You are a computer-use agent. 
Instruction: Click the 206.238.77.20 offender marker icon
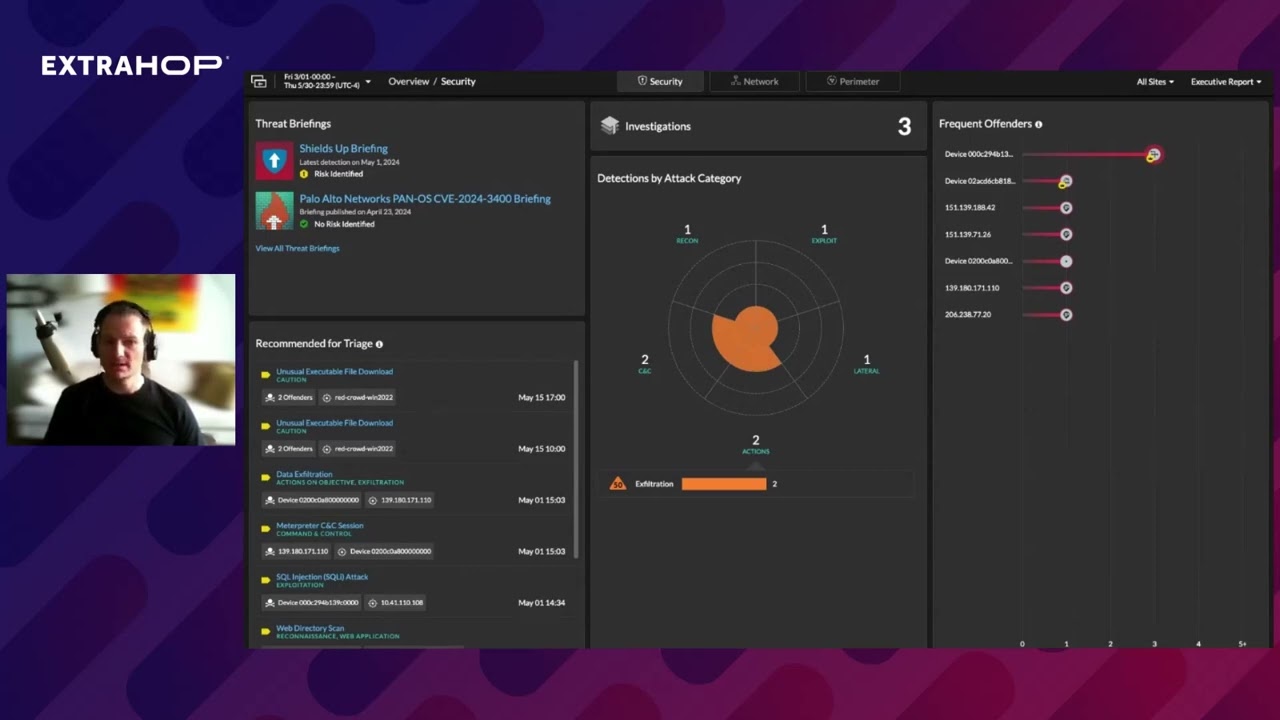click(x=1066, y=314)
